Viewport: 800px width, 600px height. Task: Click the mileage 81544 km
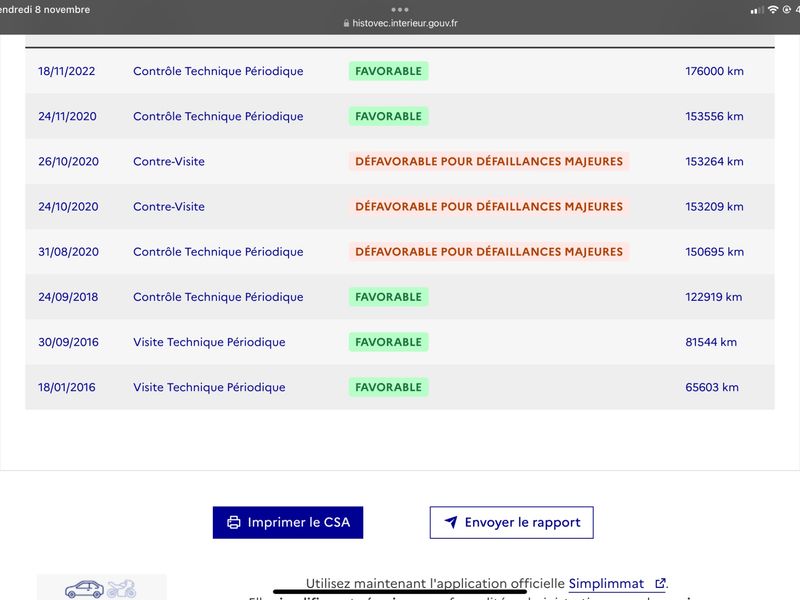(x=711, y=342)
